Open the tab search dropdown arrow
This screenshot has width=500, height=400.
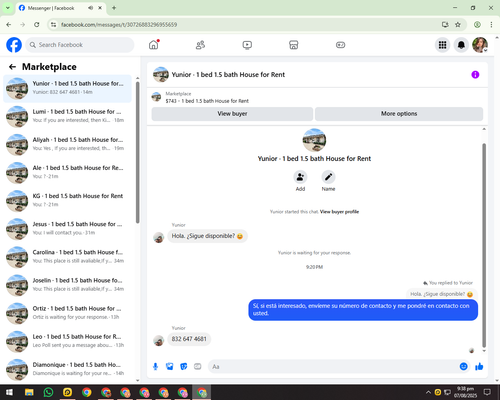tap(7, 8)
